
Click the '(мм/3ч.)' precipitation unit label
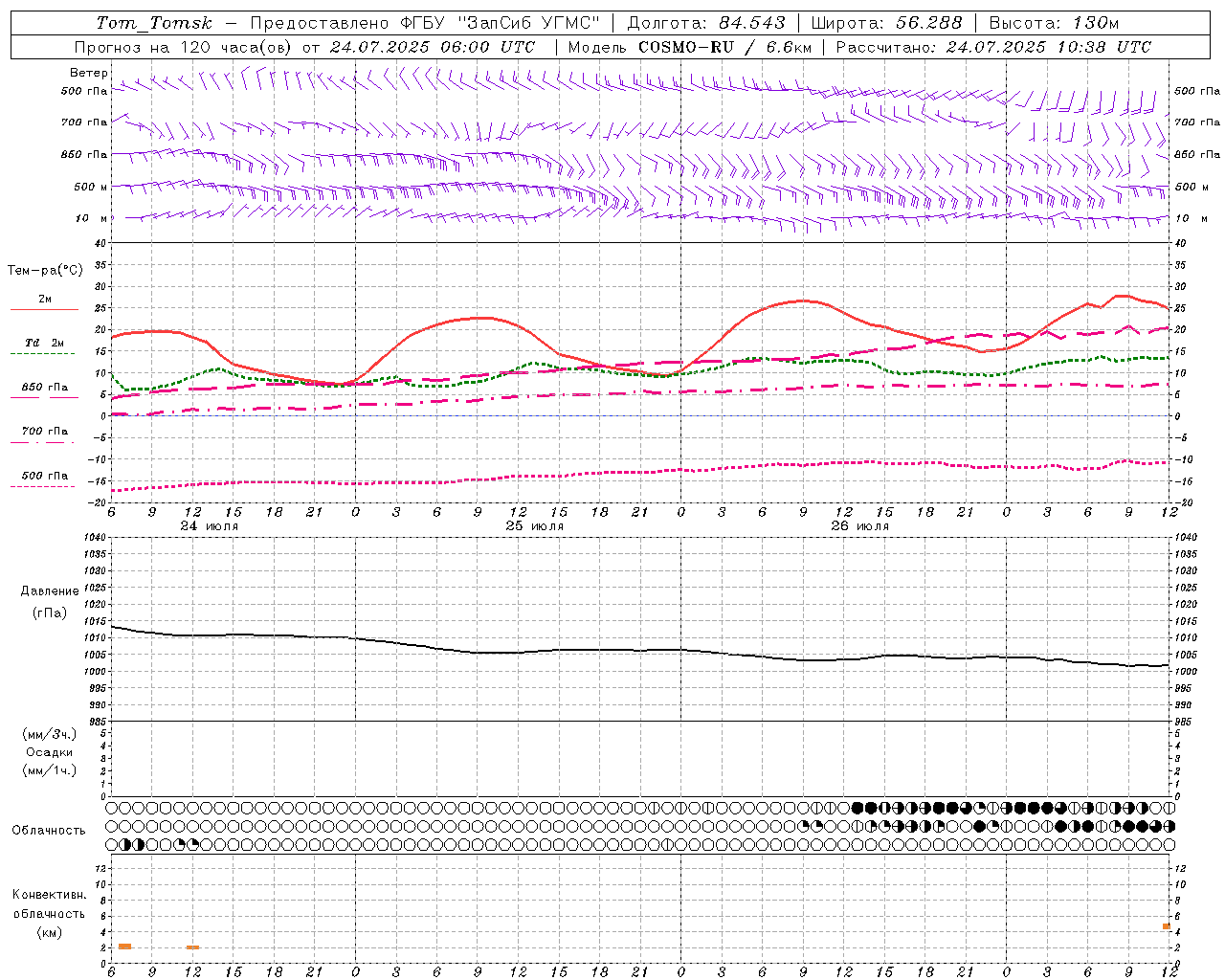pos(50,735)
